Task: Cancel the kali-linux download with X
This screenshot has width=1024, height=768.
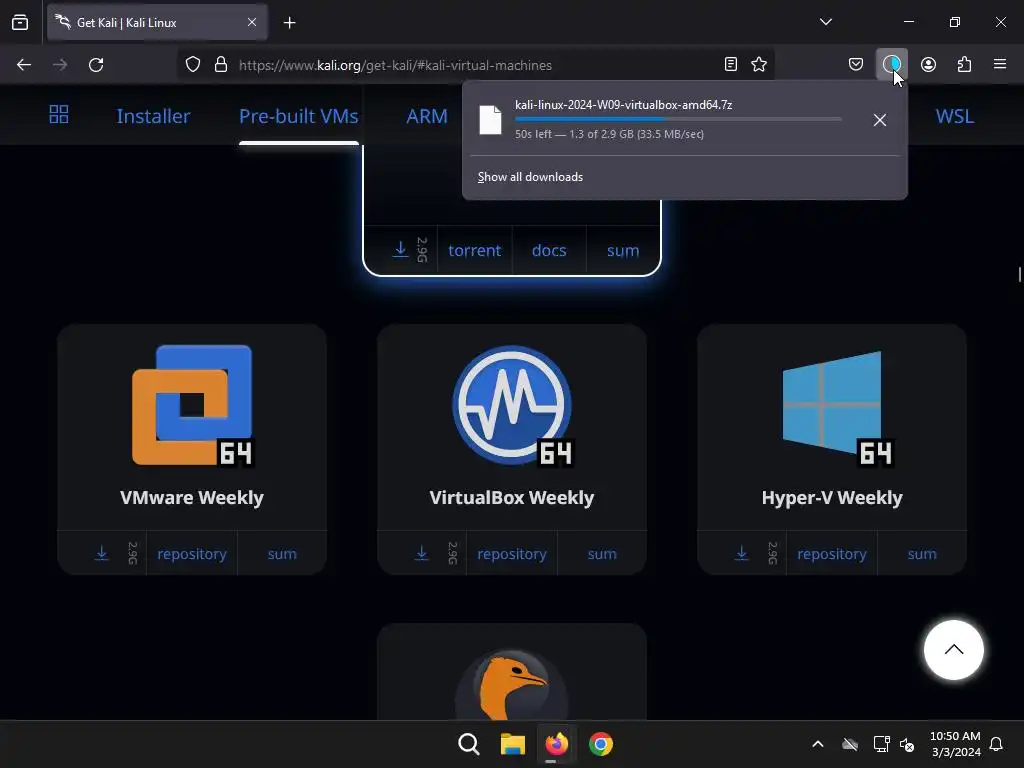Action: (x=880, y=120)
